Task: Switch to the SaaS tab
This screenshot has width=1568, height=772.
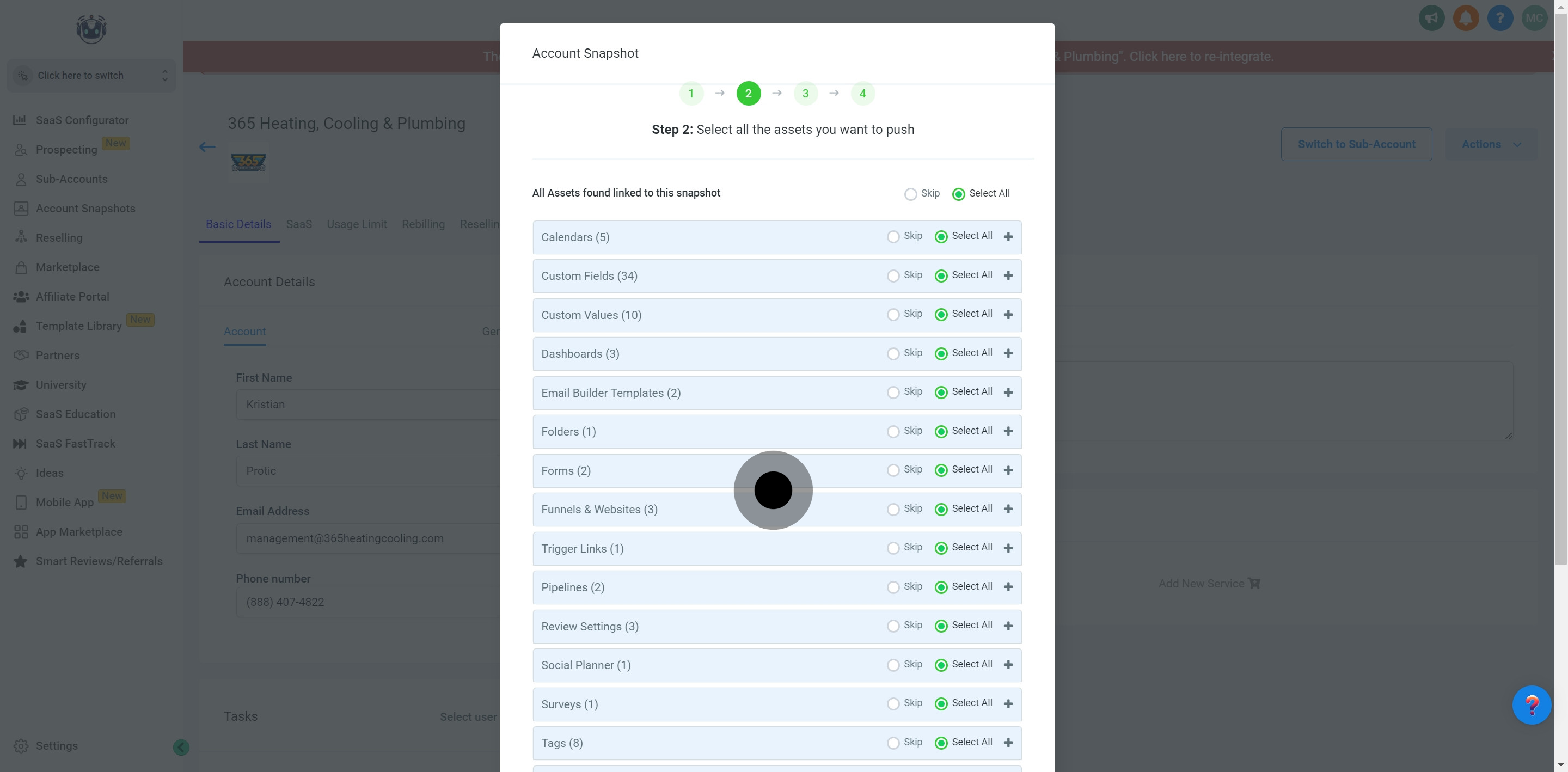Action: [x=299, y=224]
